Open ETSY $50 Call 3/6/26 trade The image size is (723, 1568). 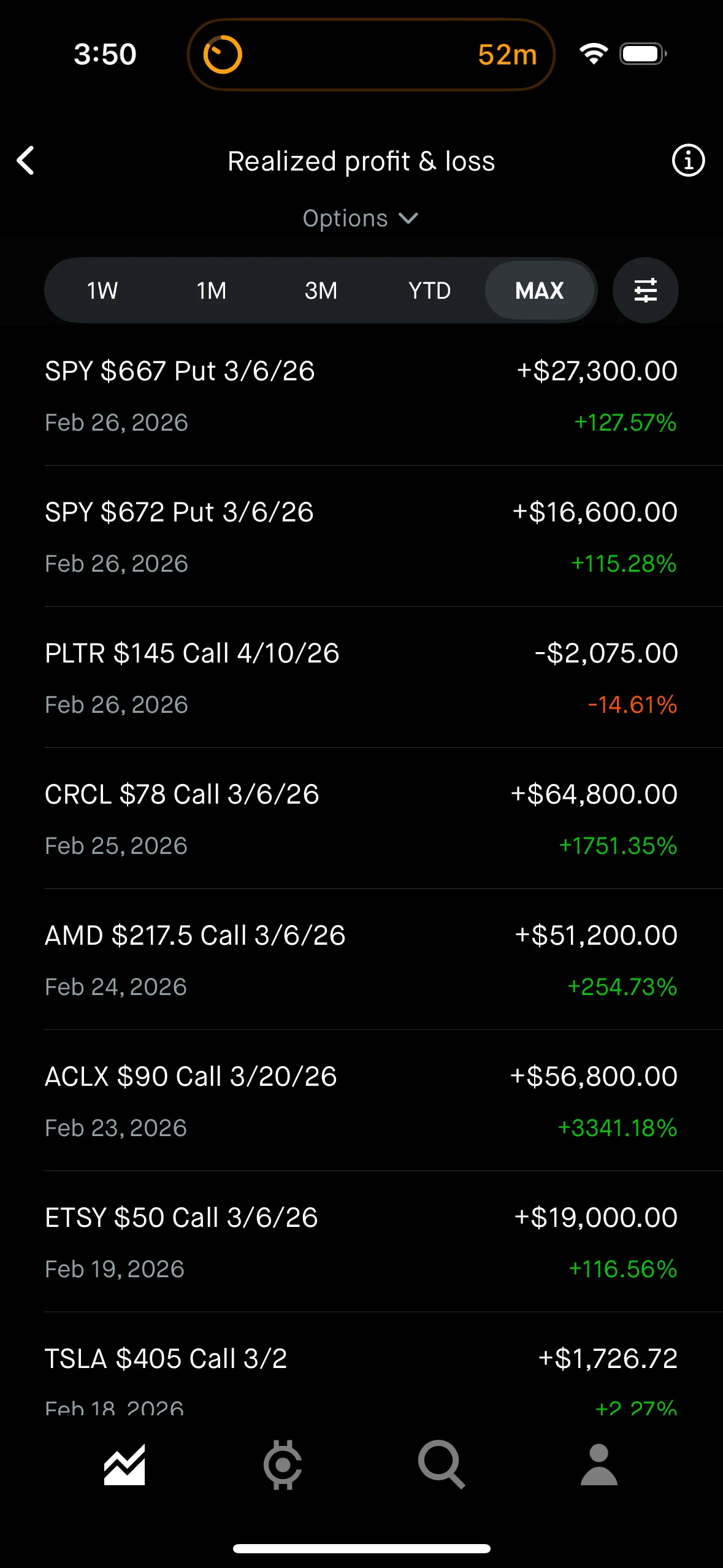(361, 1242)
